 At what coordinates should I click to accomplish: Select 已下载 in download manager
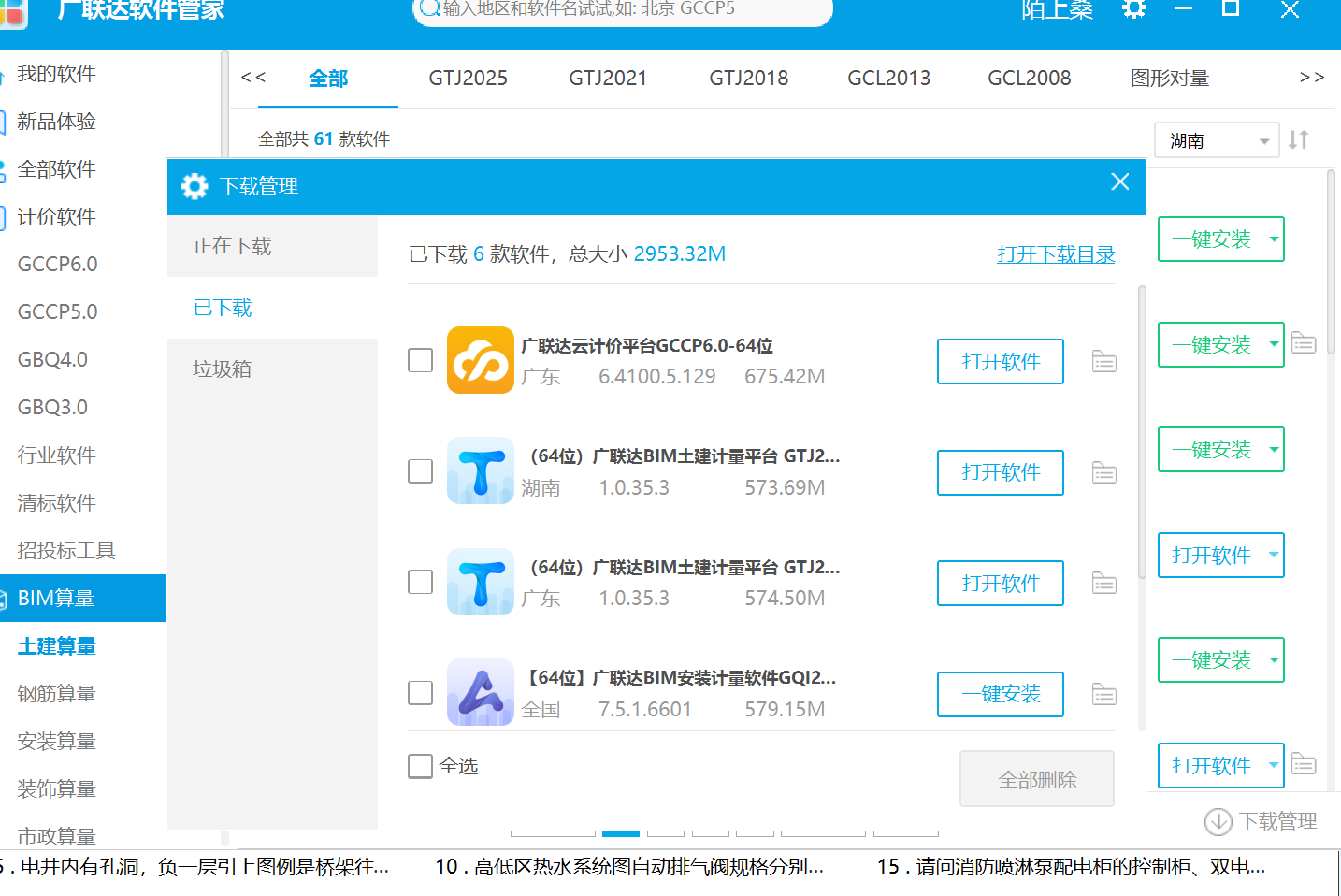272,308
